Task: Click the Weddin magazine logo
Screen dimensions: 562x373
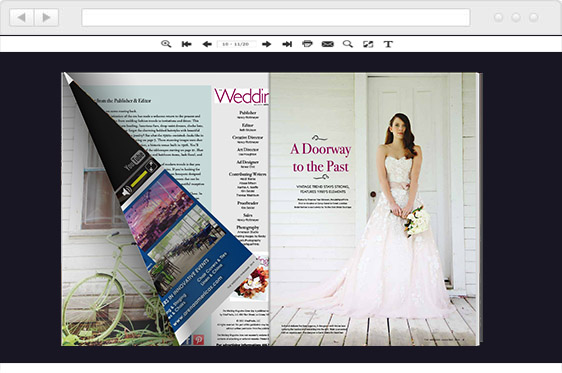Action: pos(241,96)
